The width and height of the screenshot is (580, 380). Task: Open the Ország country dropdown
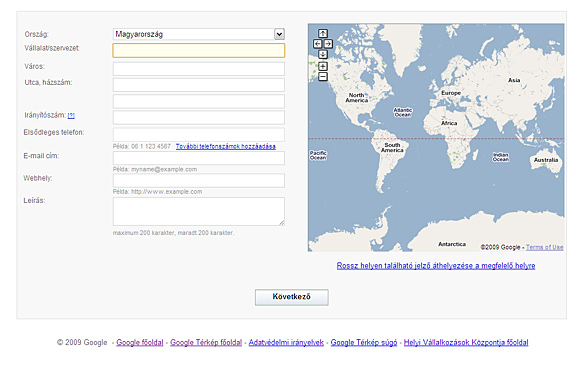(199, 34)
